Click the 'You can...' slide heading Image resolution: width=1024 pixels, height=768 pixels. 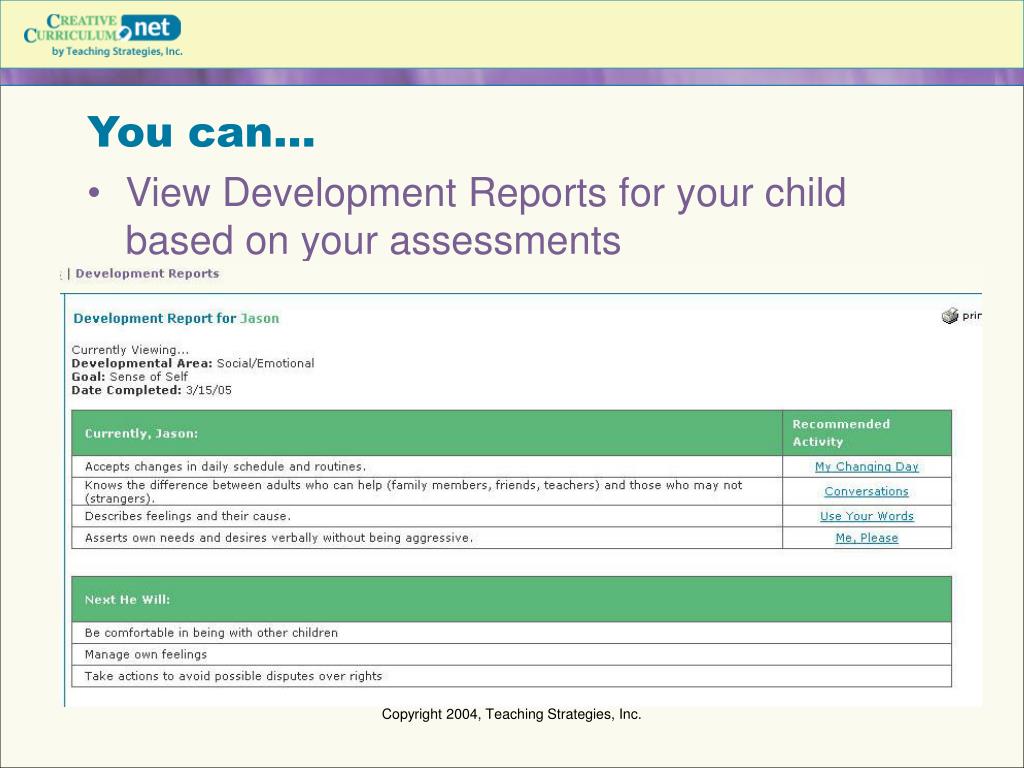(201, 132)
